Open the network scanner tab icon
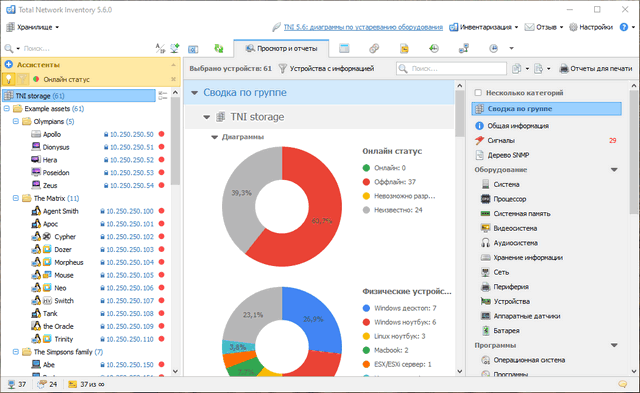The height and width of the screenshot is (393, 640). tap(193, 49)
